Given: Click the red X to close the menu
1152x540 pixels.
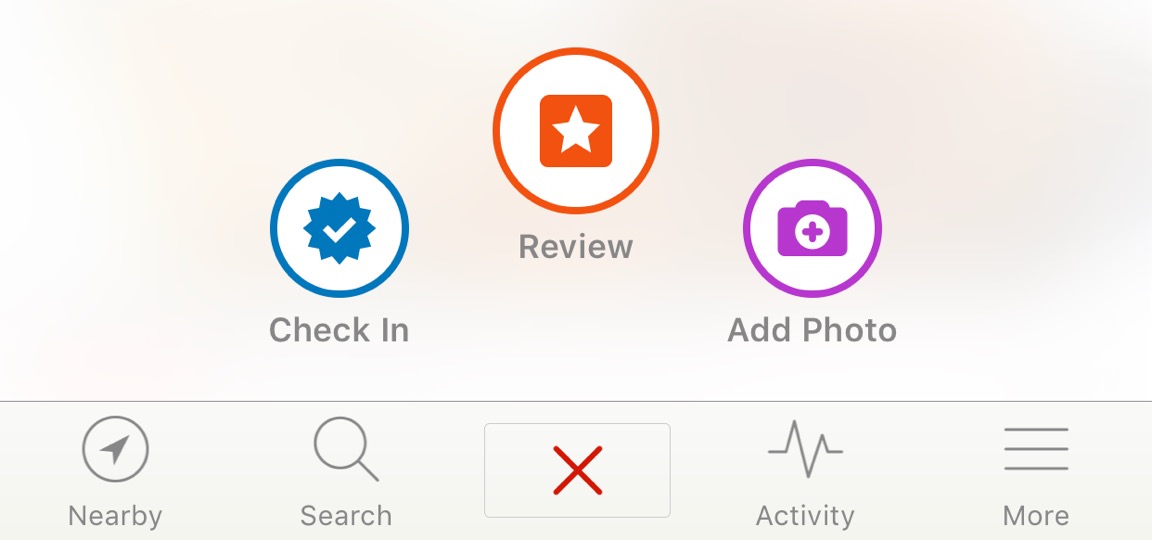Looking at the screenshot, I should [577, 470].
